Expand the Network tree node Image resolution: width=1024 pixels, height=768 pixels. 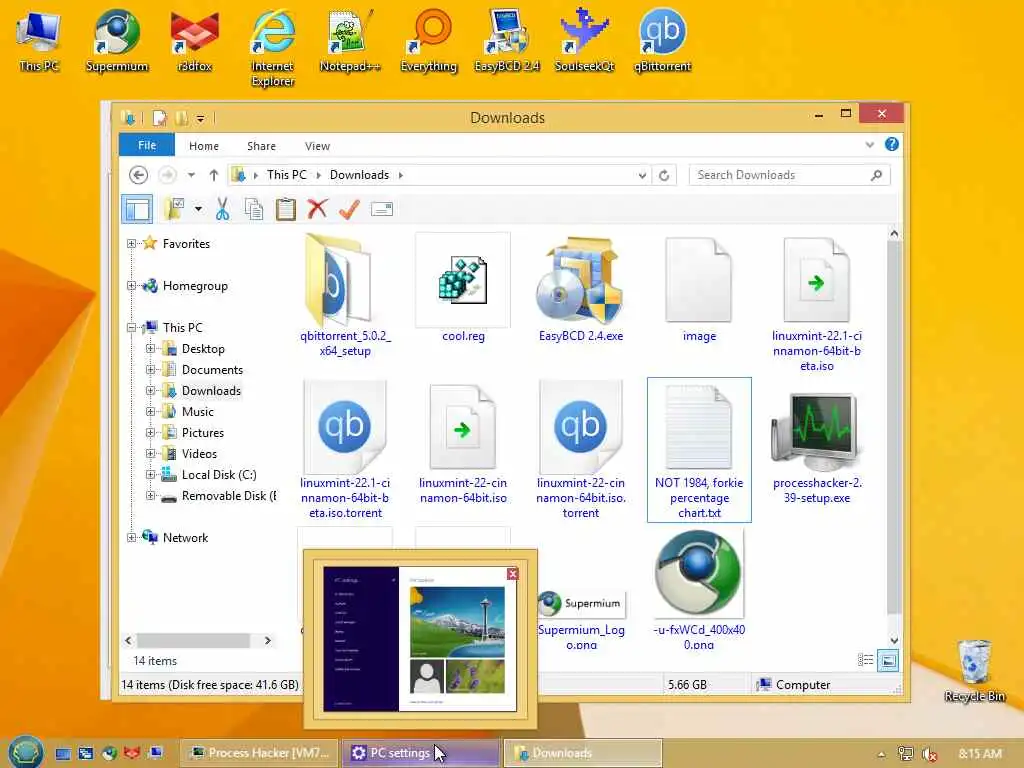131,537
